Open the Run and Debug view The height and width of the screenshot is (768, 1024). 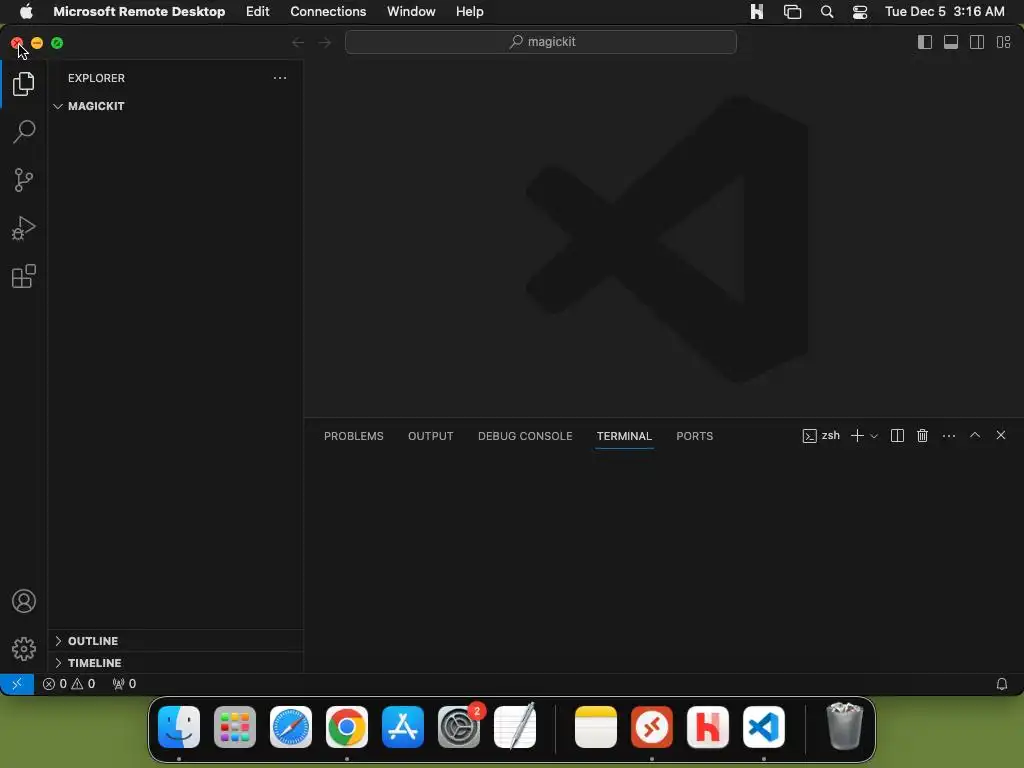[x=24, y=228]
